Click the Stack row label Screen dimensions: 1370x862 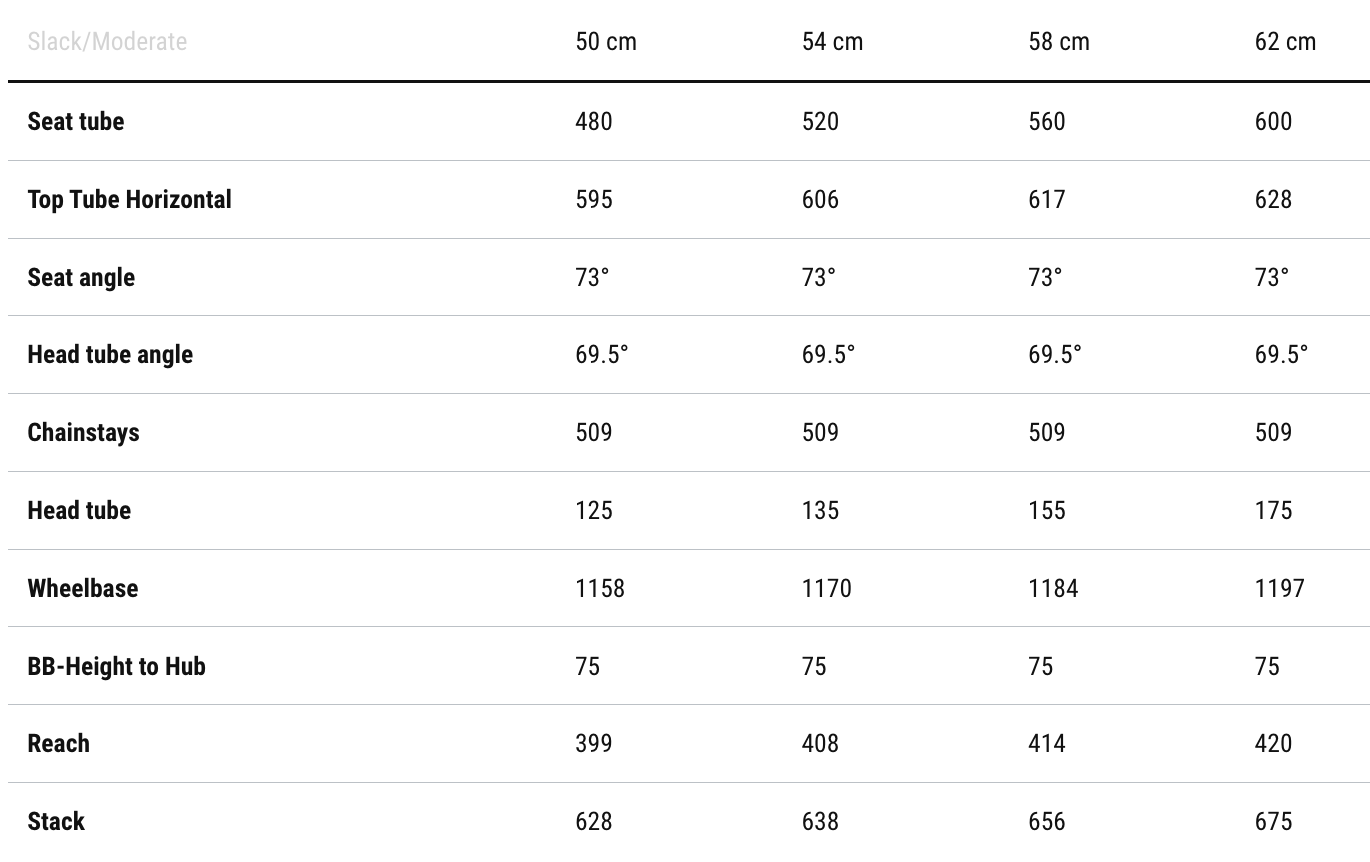56,821
